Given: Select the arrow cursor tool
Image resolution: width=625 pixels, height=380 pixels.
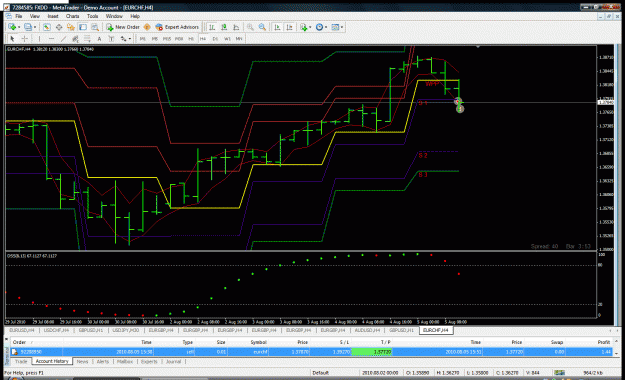Looking at the screenshot, I should pos(12,39).
